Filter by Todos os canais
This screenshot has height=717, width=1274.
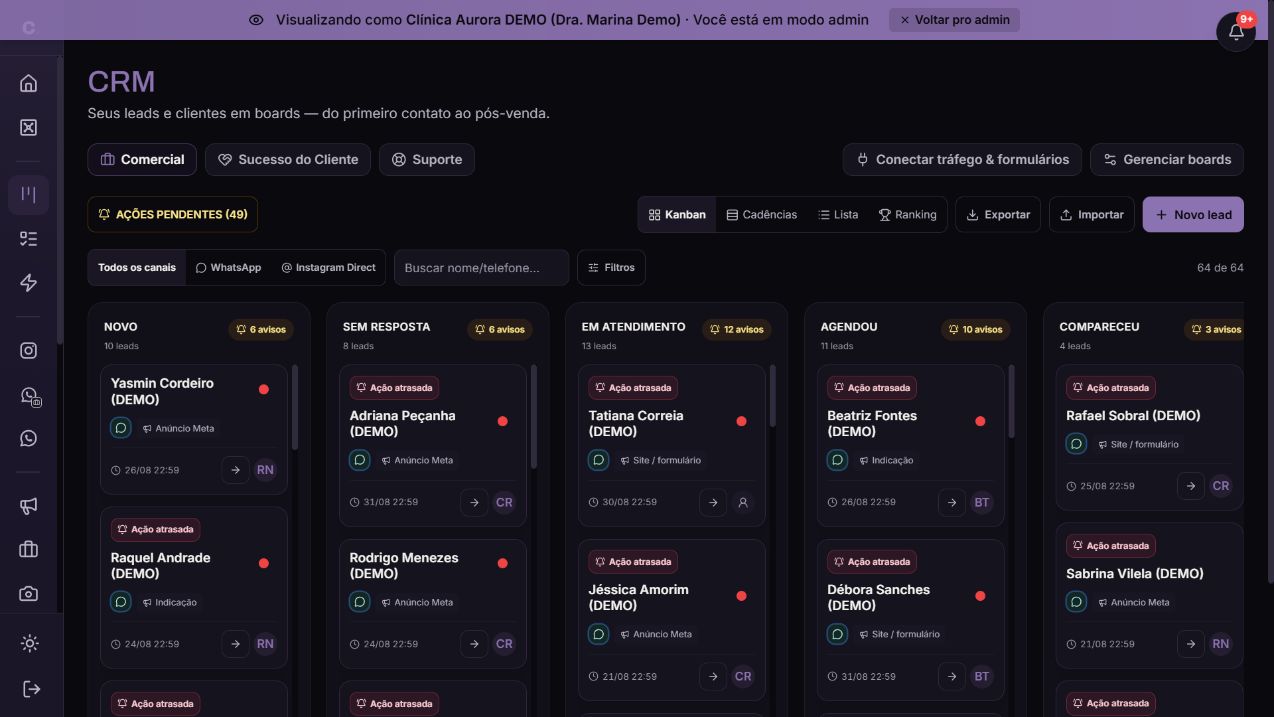point(137,267)
